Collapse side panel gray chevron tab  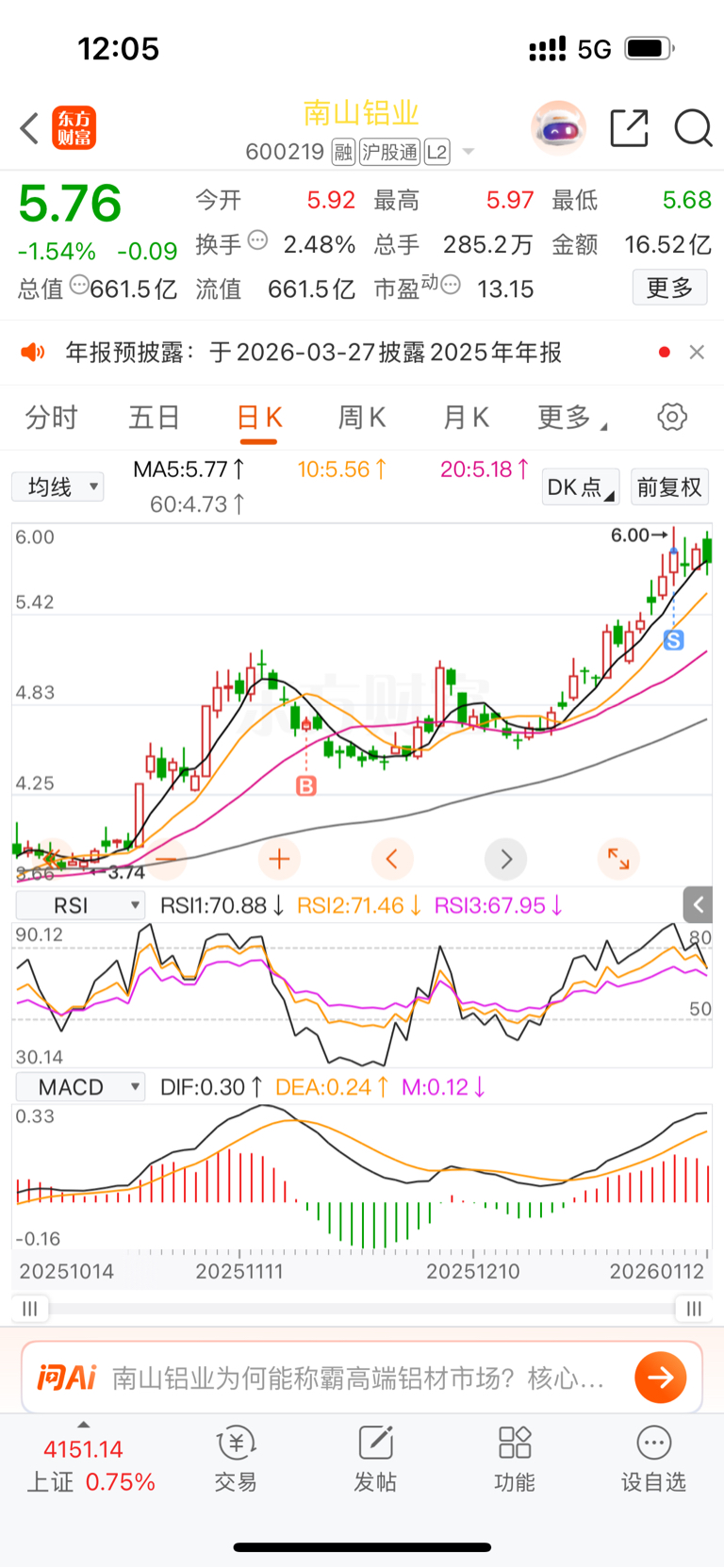point(699,905)
